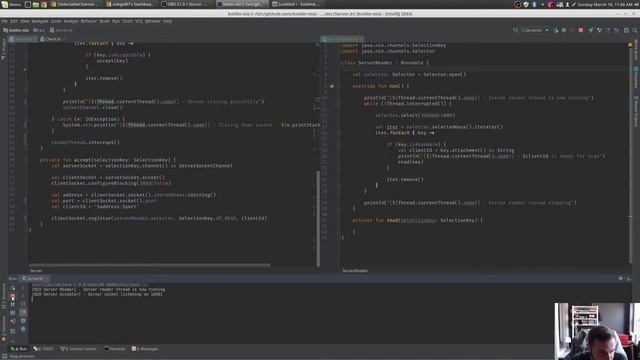
Task: Open the Navigate menu
Action: pos(40,21)
